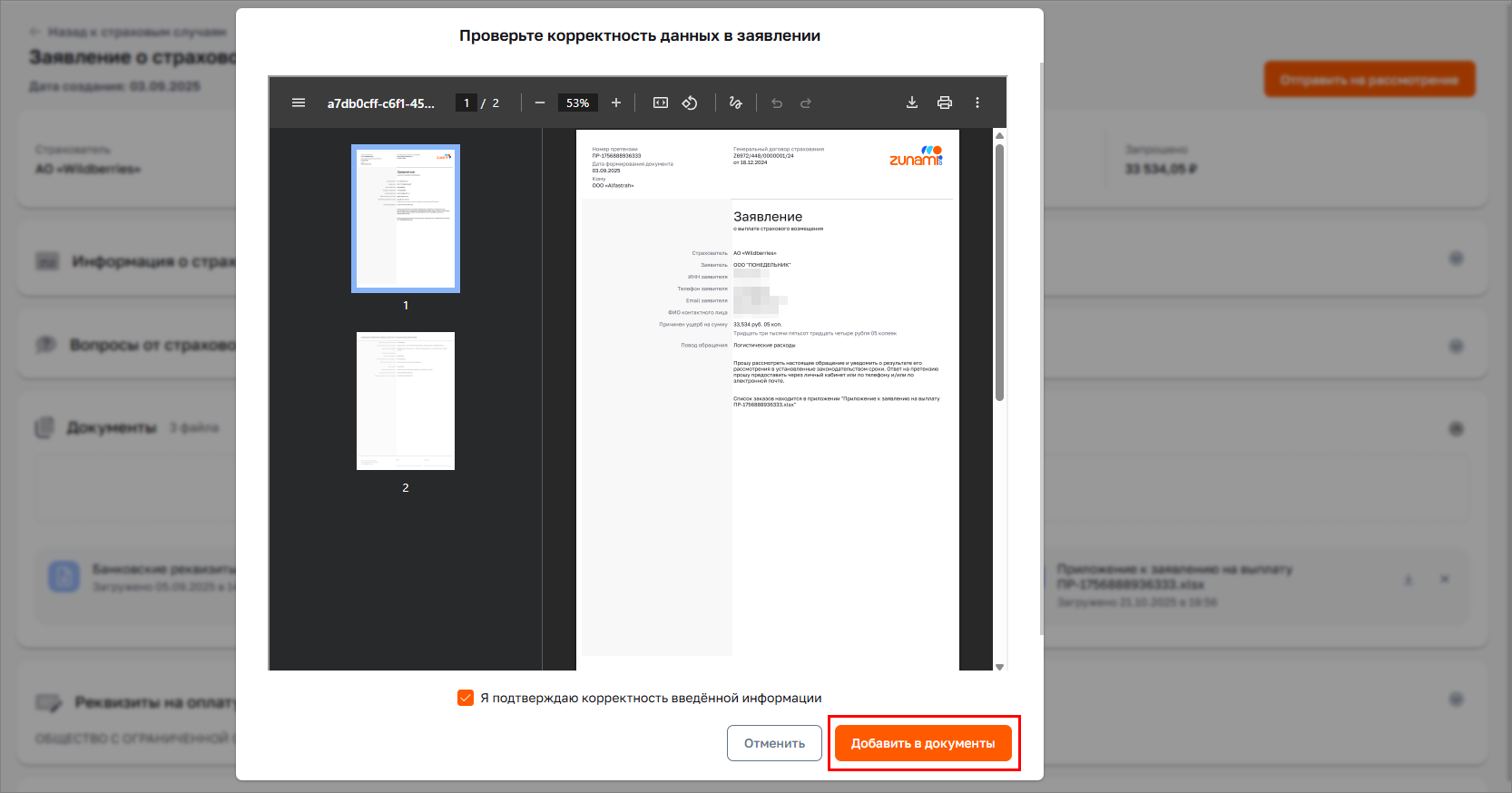
Task: Open the PDF viewer more actions menu
Action: click(977, 103)
